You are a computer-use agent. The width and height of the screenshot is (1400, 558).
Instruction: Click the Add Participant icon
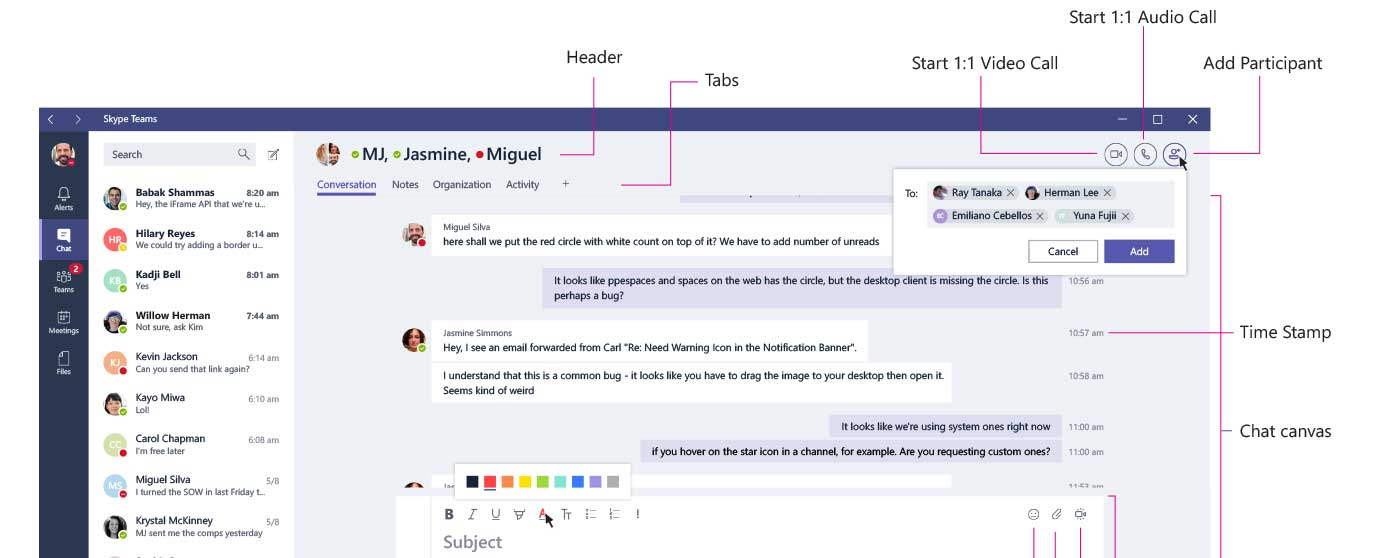coord(1175,154)
